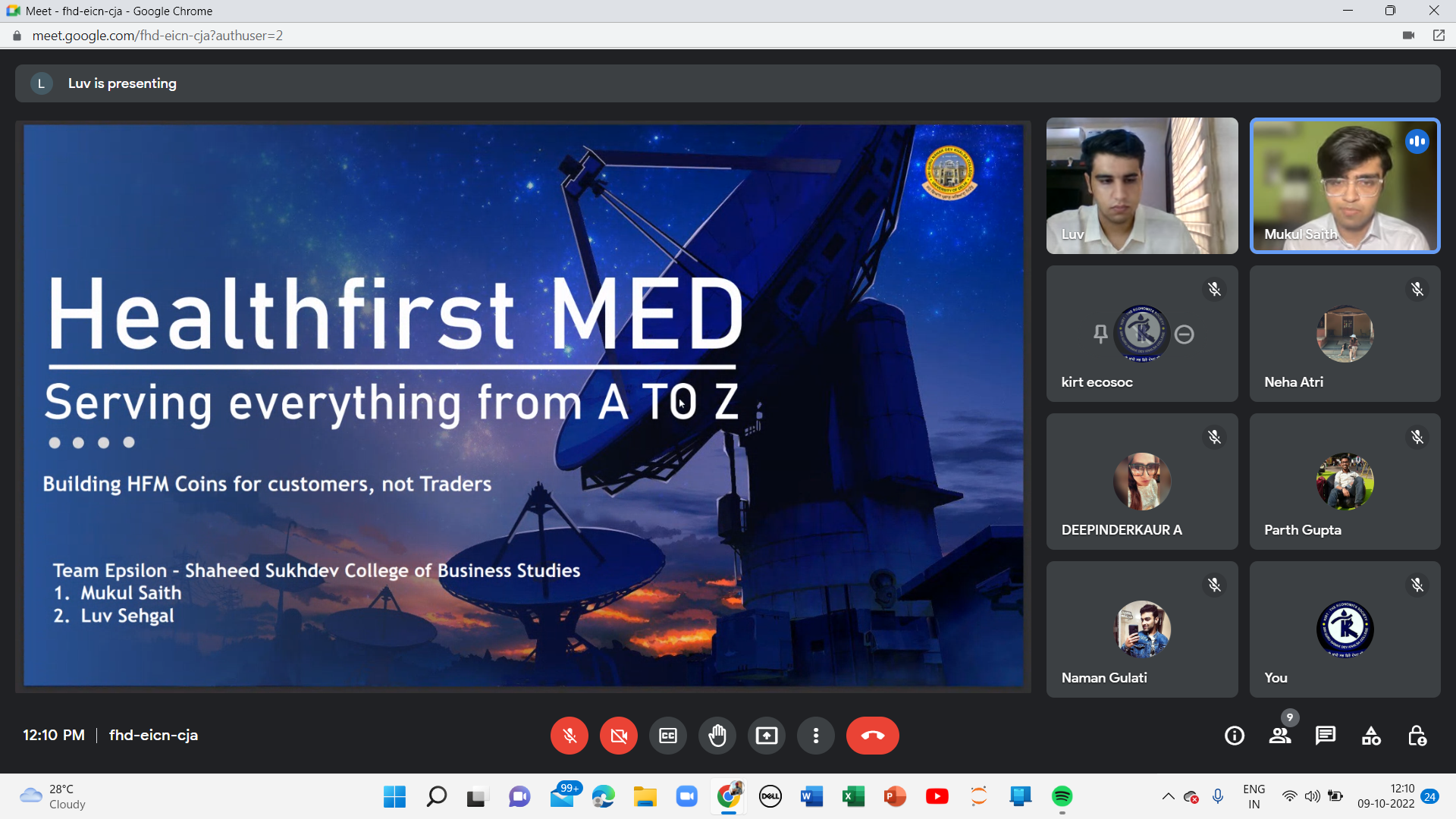Open meeting details info icon
1456x819 pixels.
(x=1234, y=736)
